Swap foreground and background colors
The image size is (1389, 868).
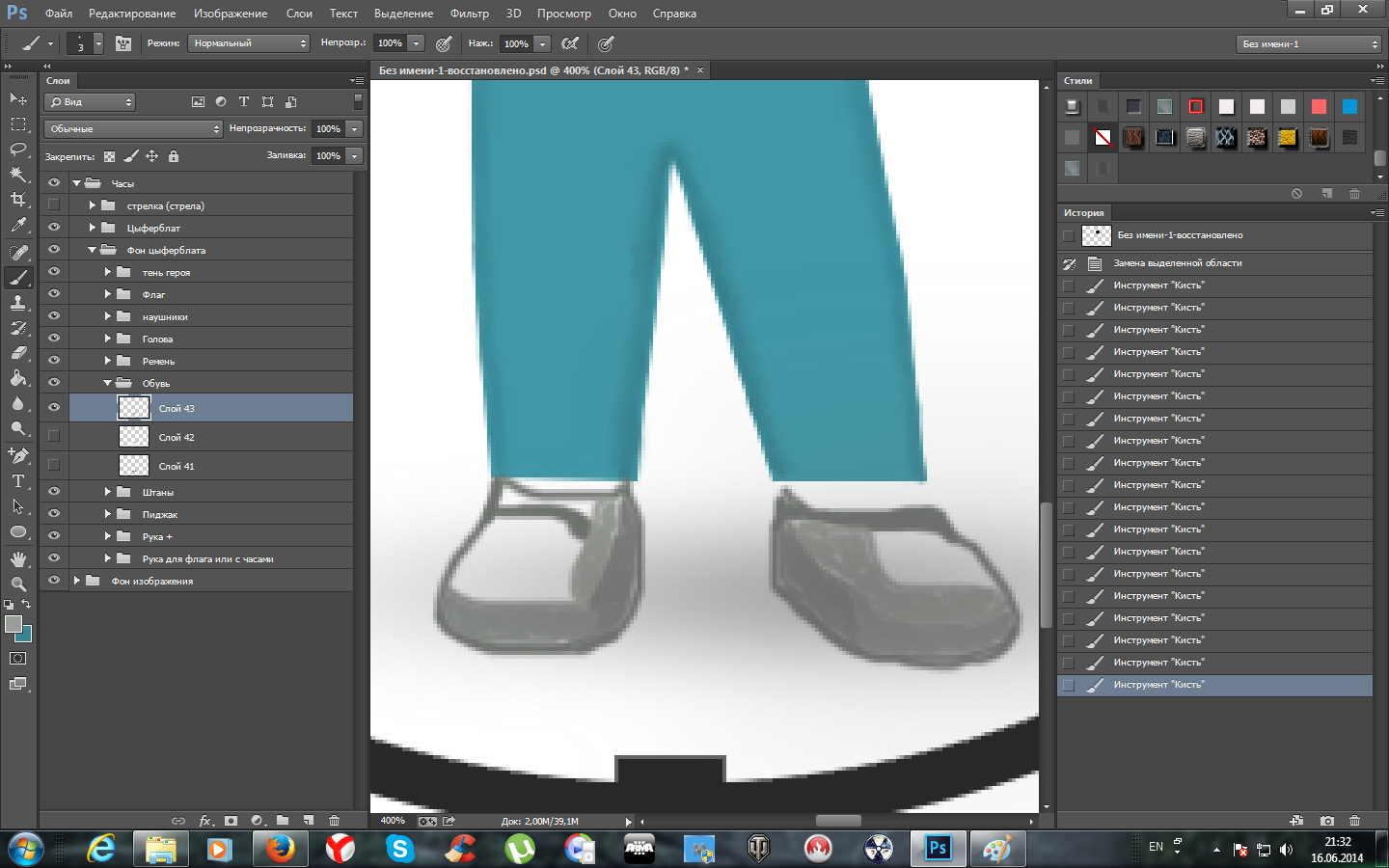[26, 604]
